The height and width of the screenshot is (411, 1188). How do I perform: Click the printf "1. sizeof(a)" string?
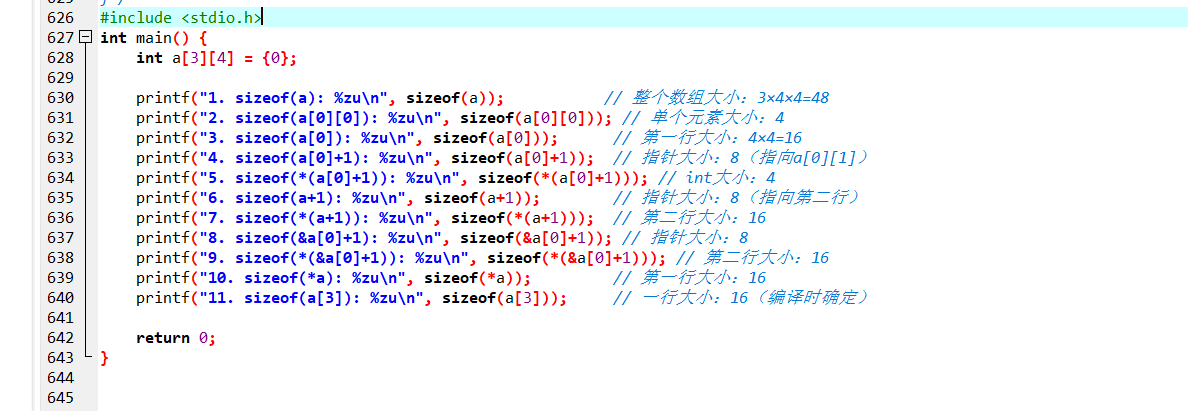click(294, 98)
